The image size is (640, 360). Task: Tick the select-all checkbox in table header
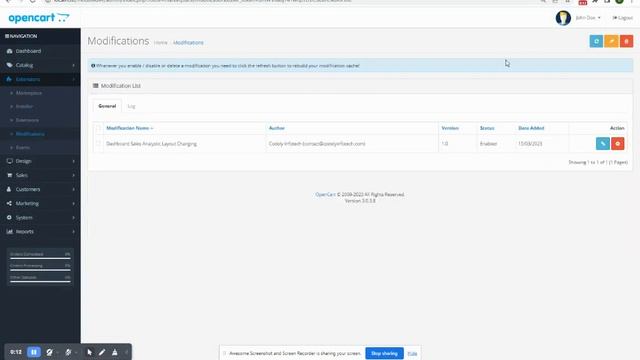pyautogui.click(x=98, y=128)
